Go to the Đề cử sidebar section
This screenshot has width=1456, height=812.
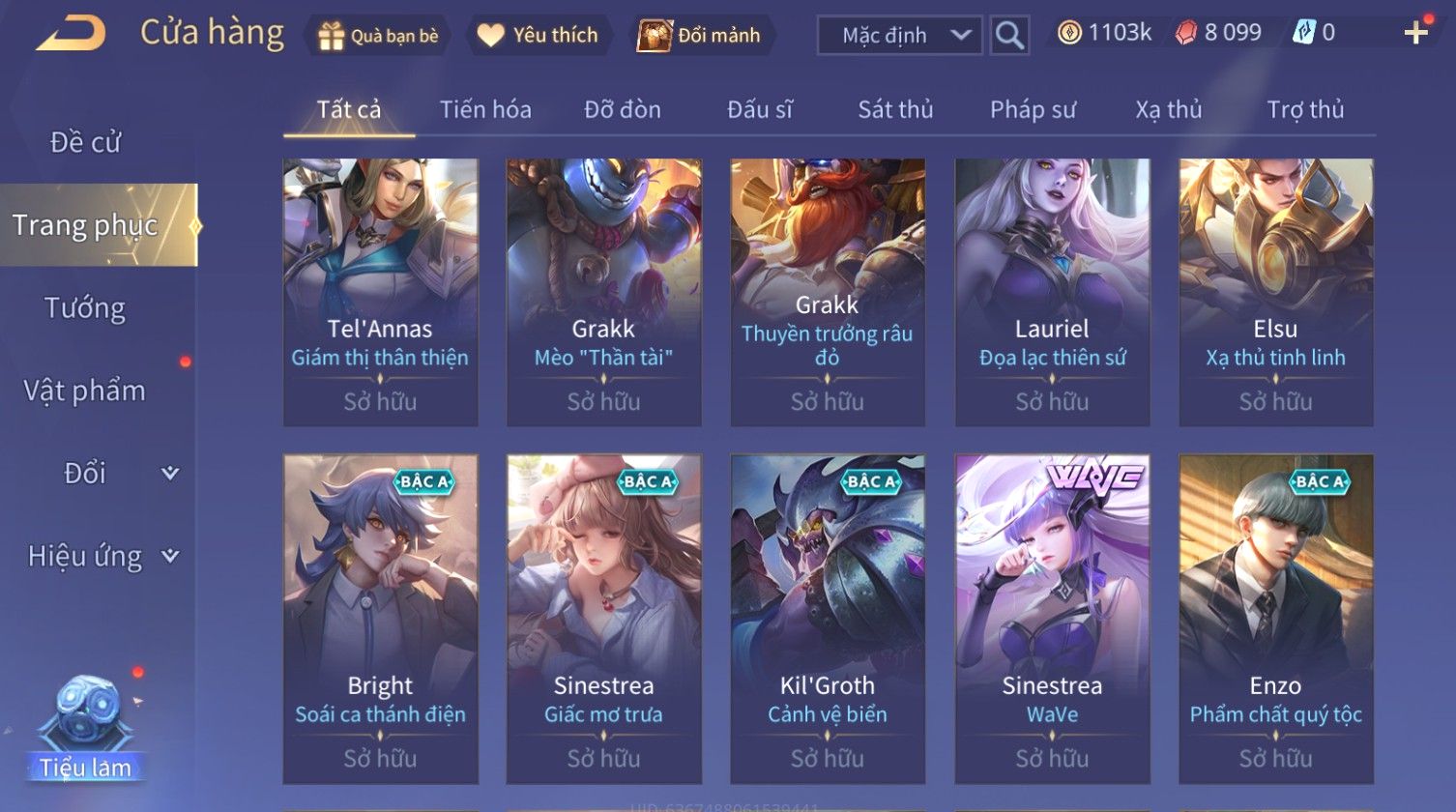click(x=85, y=142)
